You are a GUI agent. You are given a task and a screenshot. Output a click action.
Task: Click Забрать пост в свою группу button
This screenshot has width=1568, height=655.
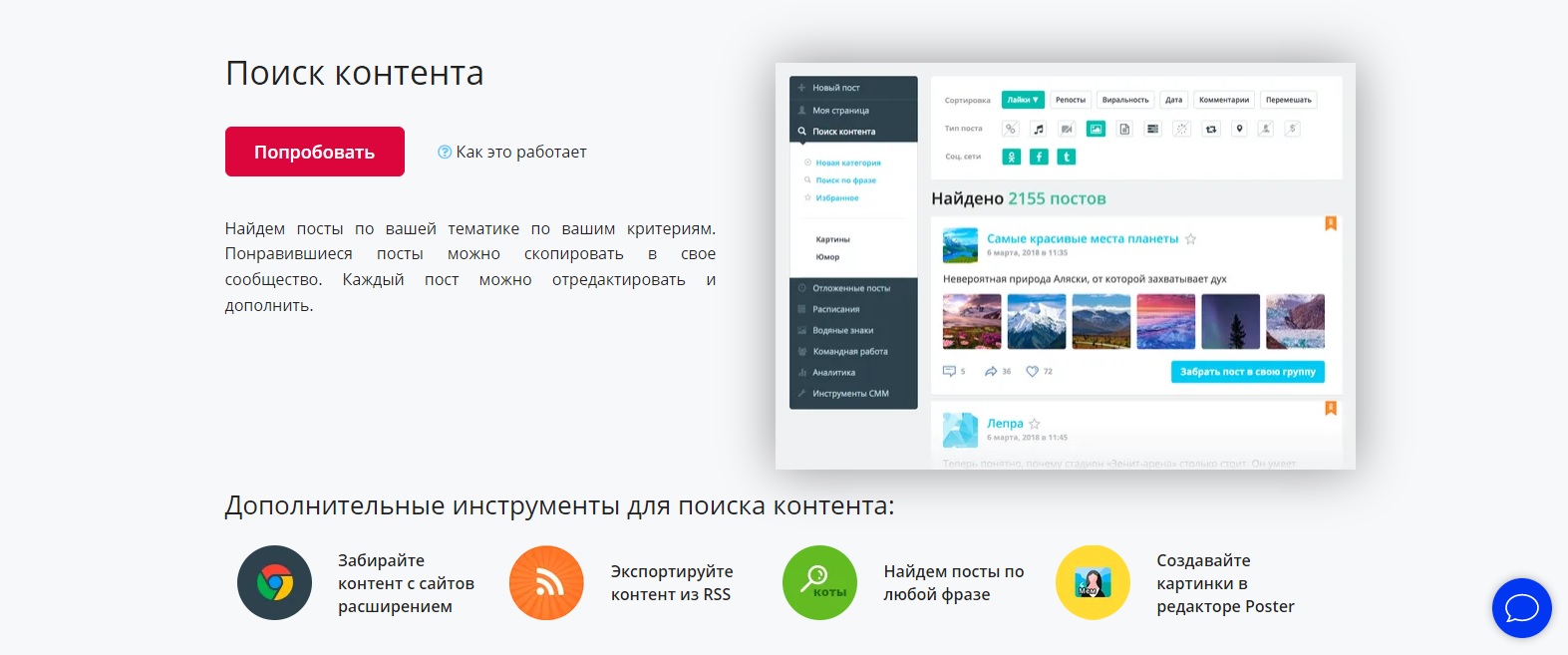(x=1247, y=372)
